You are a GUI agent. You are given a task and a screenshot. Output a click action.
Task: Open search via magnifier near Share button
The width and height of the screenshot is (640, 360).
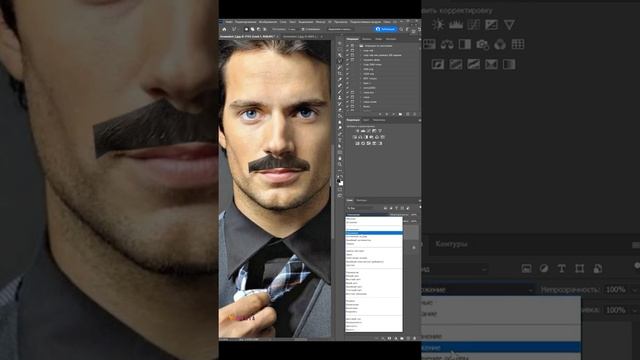pos(401,29)
